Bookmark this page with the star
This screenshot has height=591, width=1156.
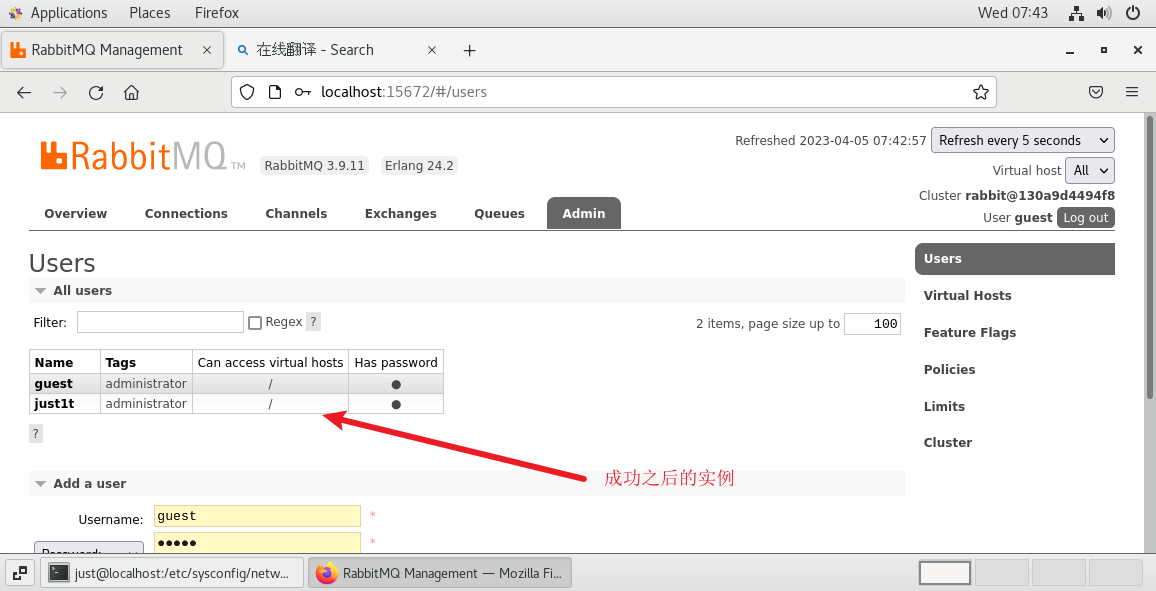[x=981, y=92]
